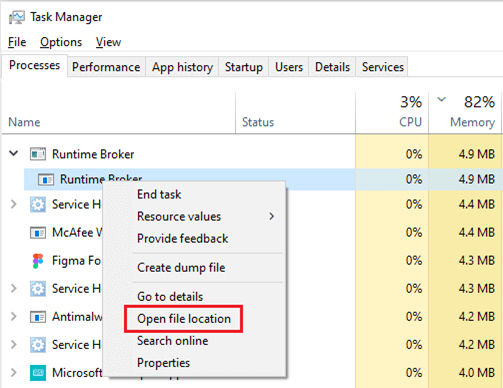503x388 pixels.
Task: Click the sort arrow above Memory column
Action: [441, 99]
